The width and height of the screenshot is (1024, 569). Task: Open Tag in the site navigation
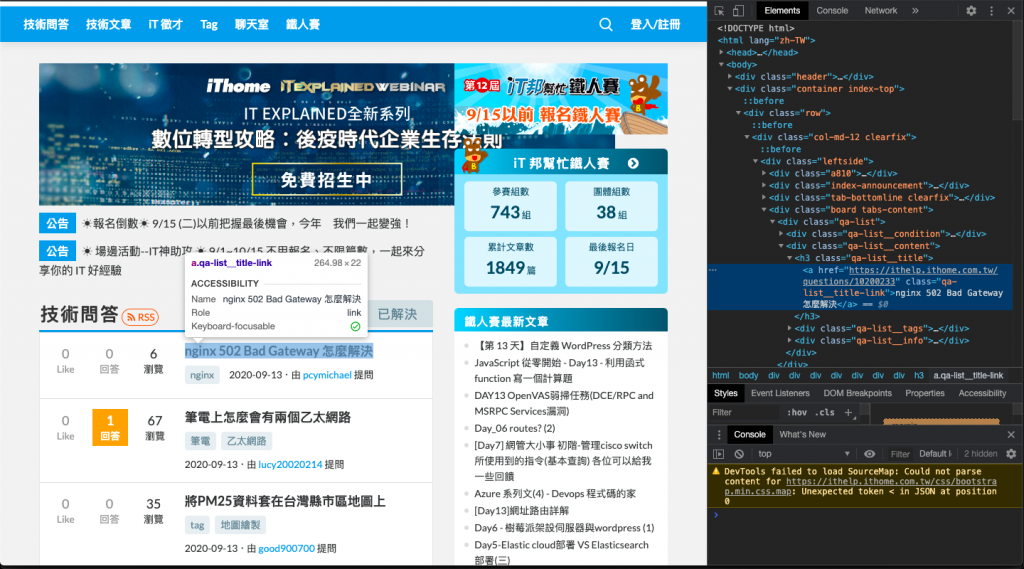[x=209, y=25]
